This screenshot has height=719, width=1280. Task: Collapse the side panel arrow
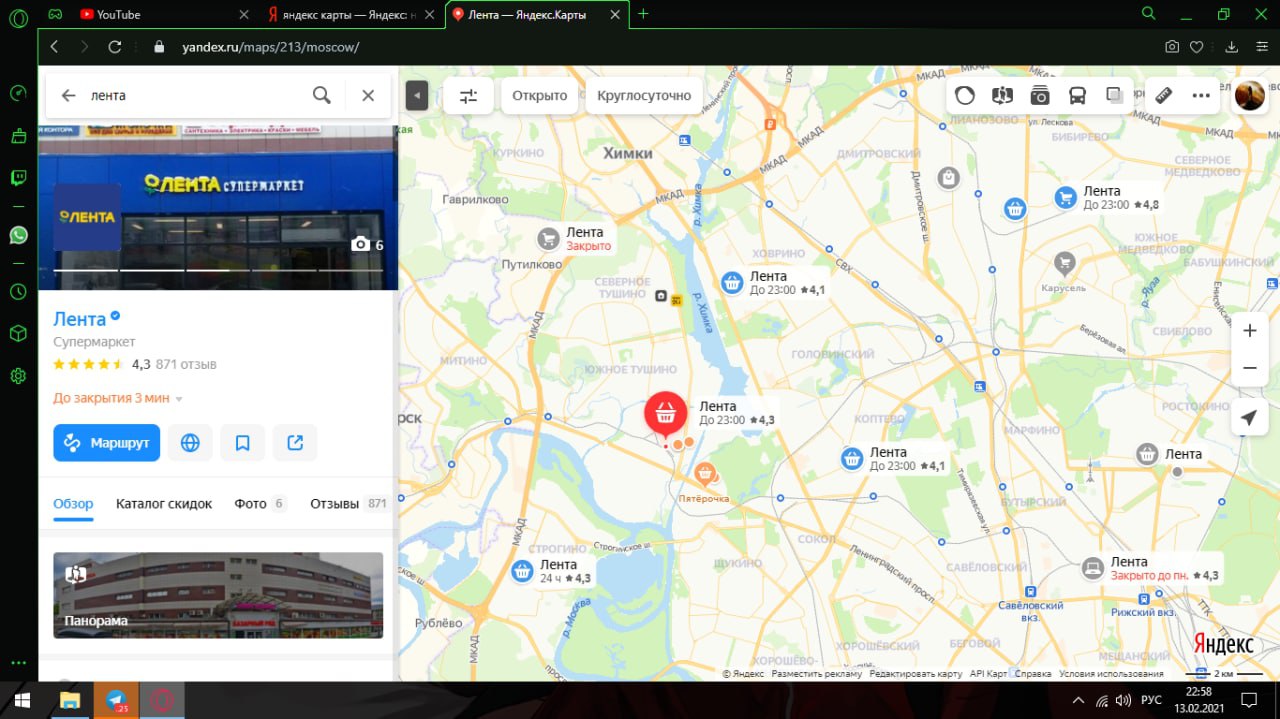[x=417, y=96]
